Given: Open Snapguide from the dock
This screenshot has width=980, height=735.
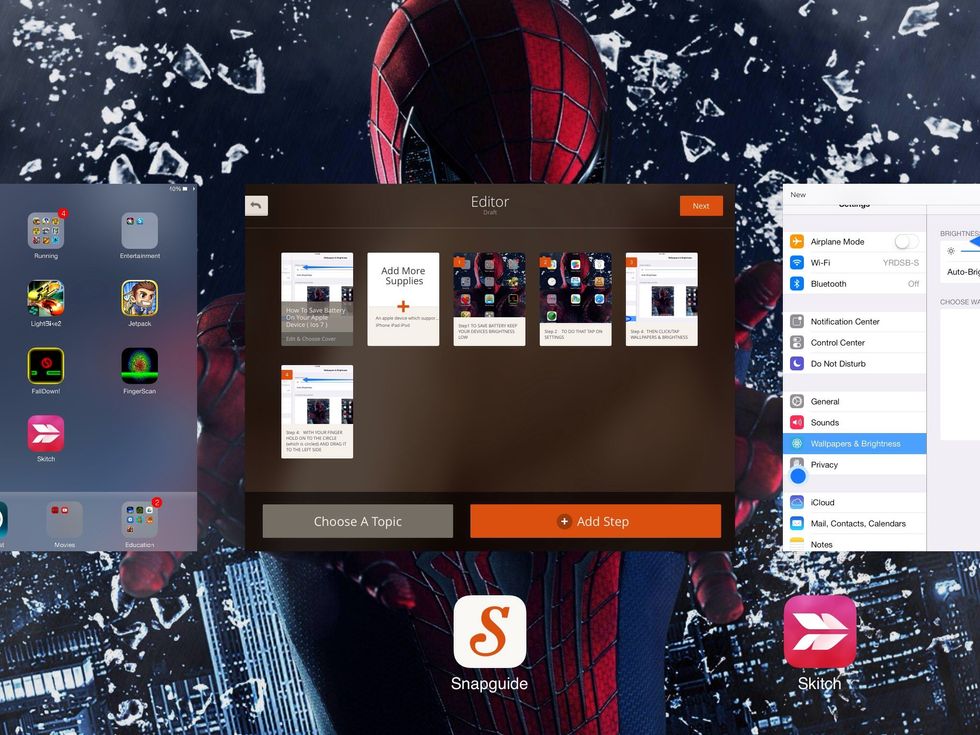Looking at the screenshot, I should point(490,630).
